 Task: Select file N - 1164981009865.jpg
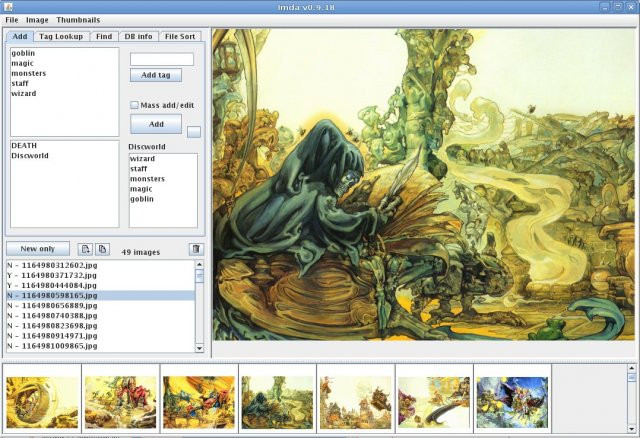(100, 346)
